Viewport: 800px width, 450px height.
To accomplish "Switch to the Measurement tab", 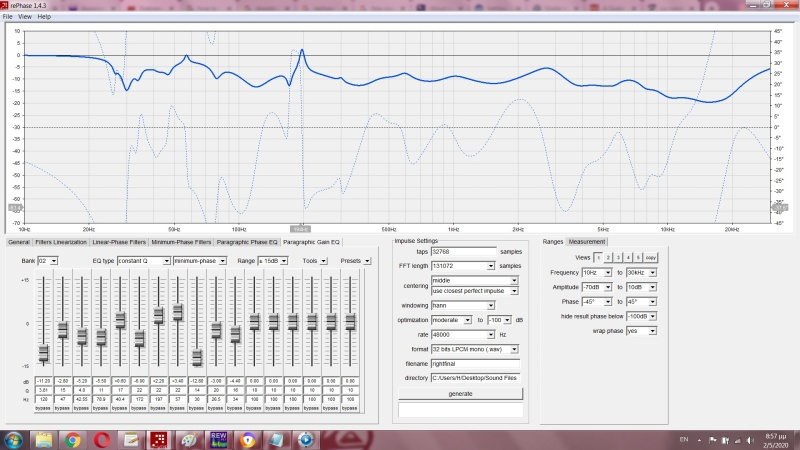I will coord(587,242).
